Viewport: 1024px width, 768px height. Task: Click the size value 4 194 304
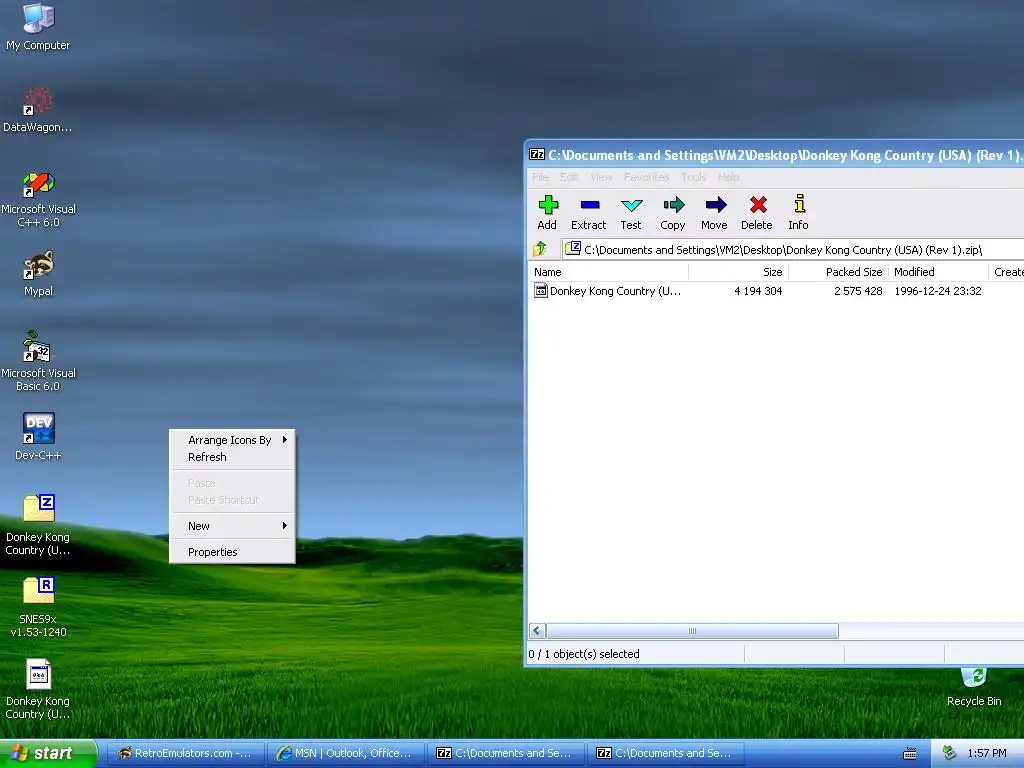pyautogui.click(x=758, y=291)
